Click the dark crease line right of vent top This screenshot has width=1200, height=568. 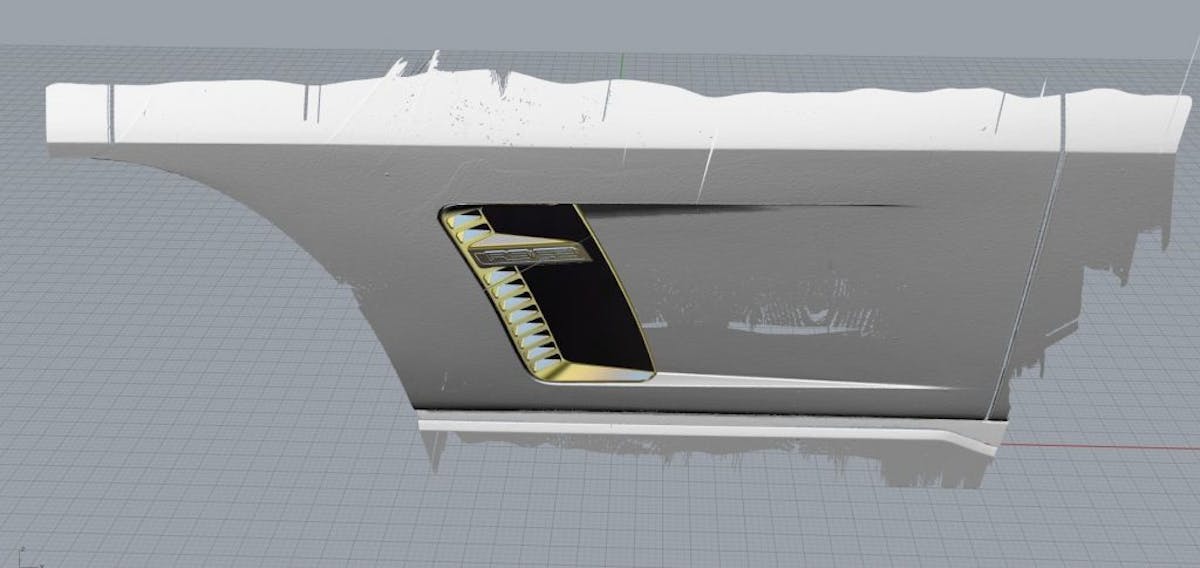click(x=750, y=209)
